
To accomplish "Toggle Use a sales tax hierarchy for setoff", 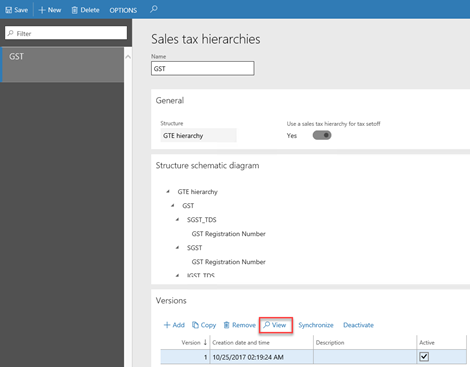I will click(x=322, y=135).
